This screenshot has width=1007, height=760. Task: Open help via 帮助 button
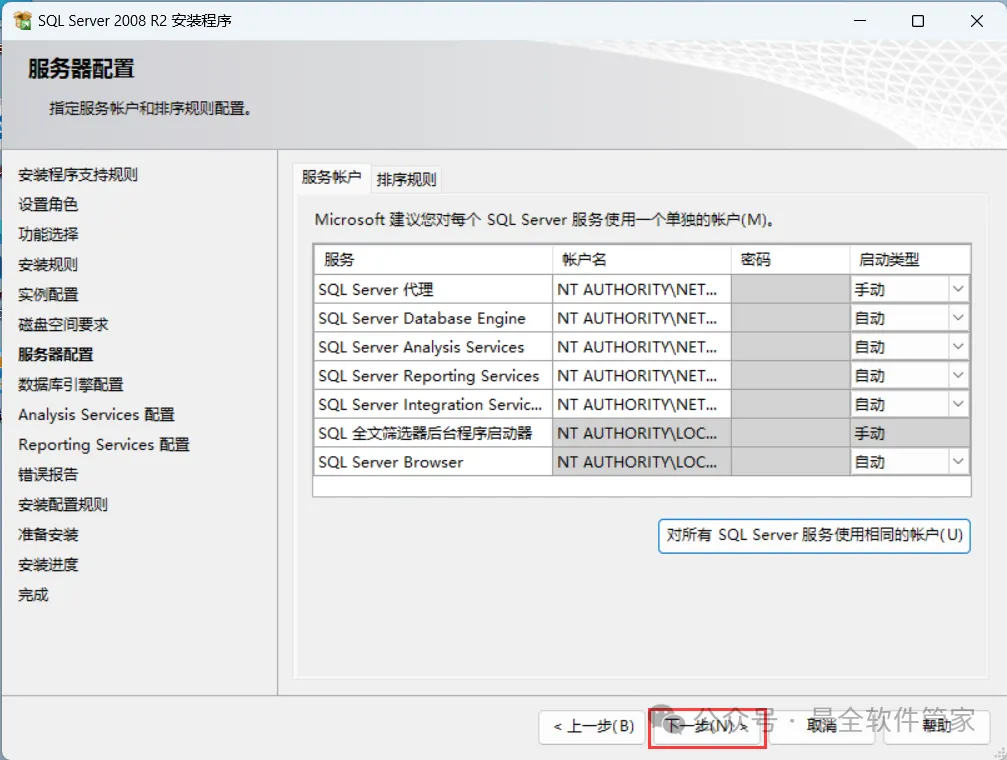pos(936,727)
